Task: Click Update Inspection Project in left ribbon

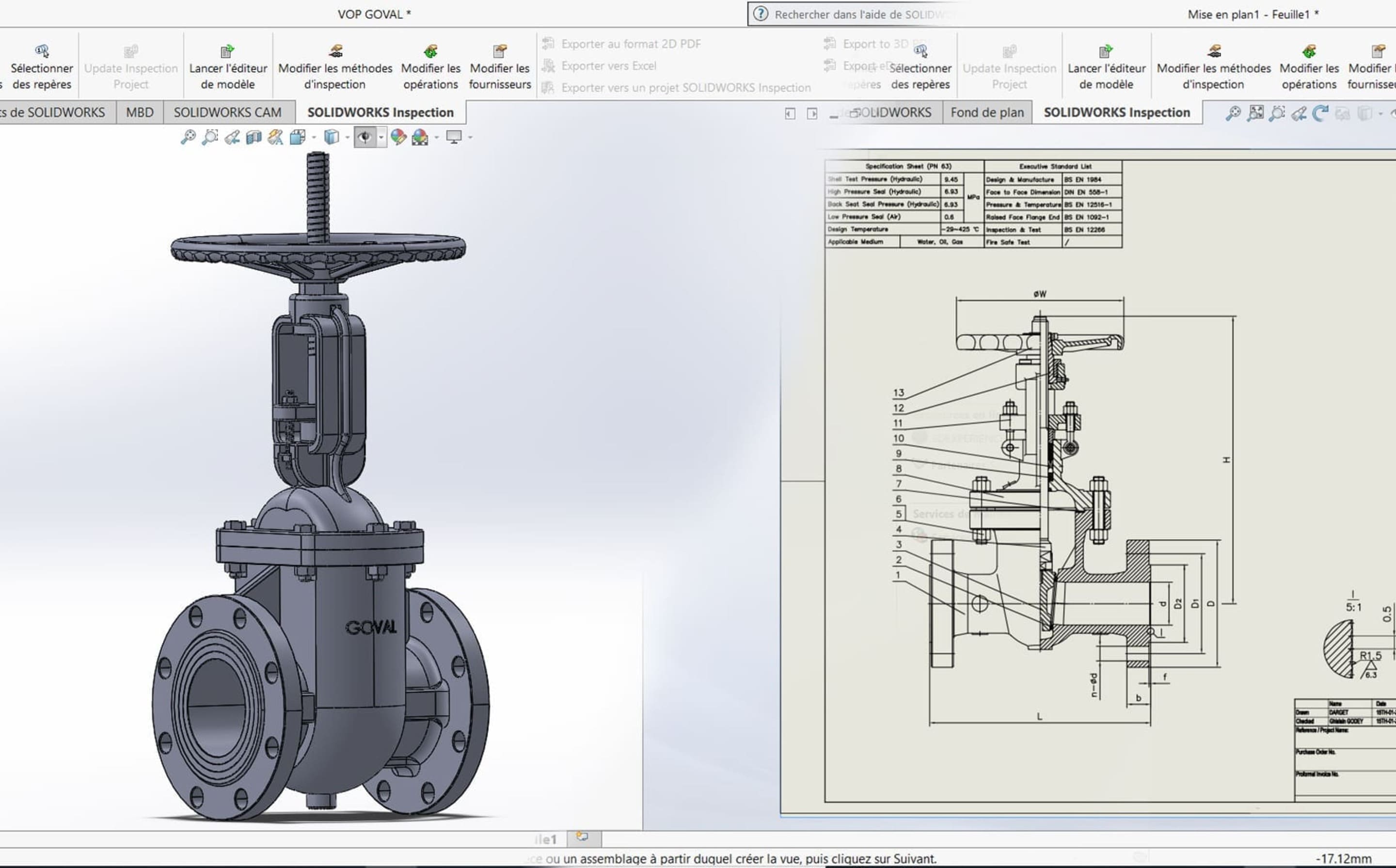Action: [131, 67]
